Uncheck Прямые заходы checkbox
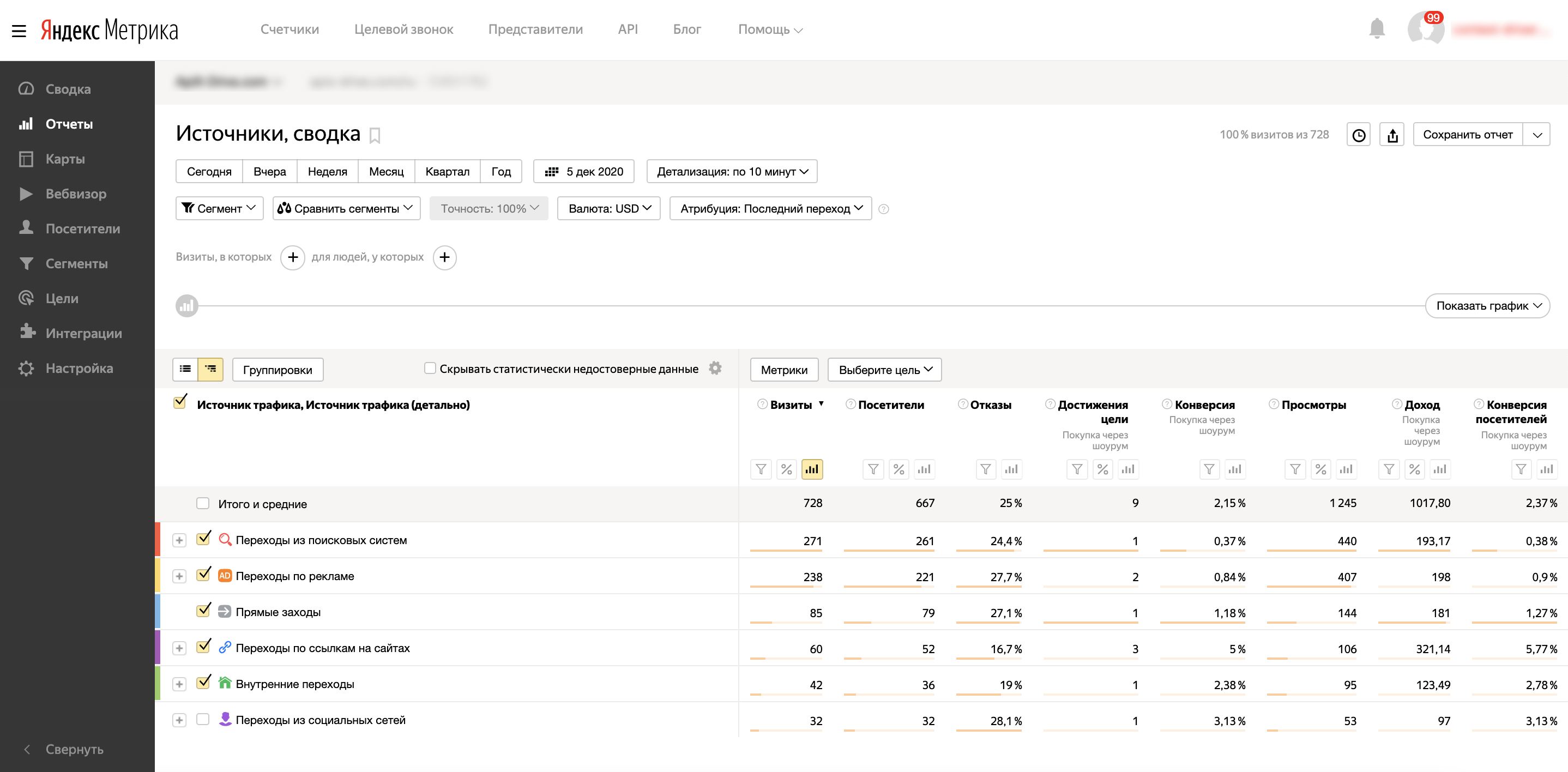1568x772 pixels. click(x=203, y=610)
